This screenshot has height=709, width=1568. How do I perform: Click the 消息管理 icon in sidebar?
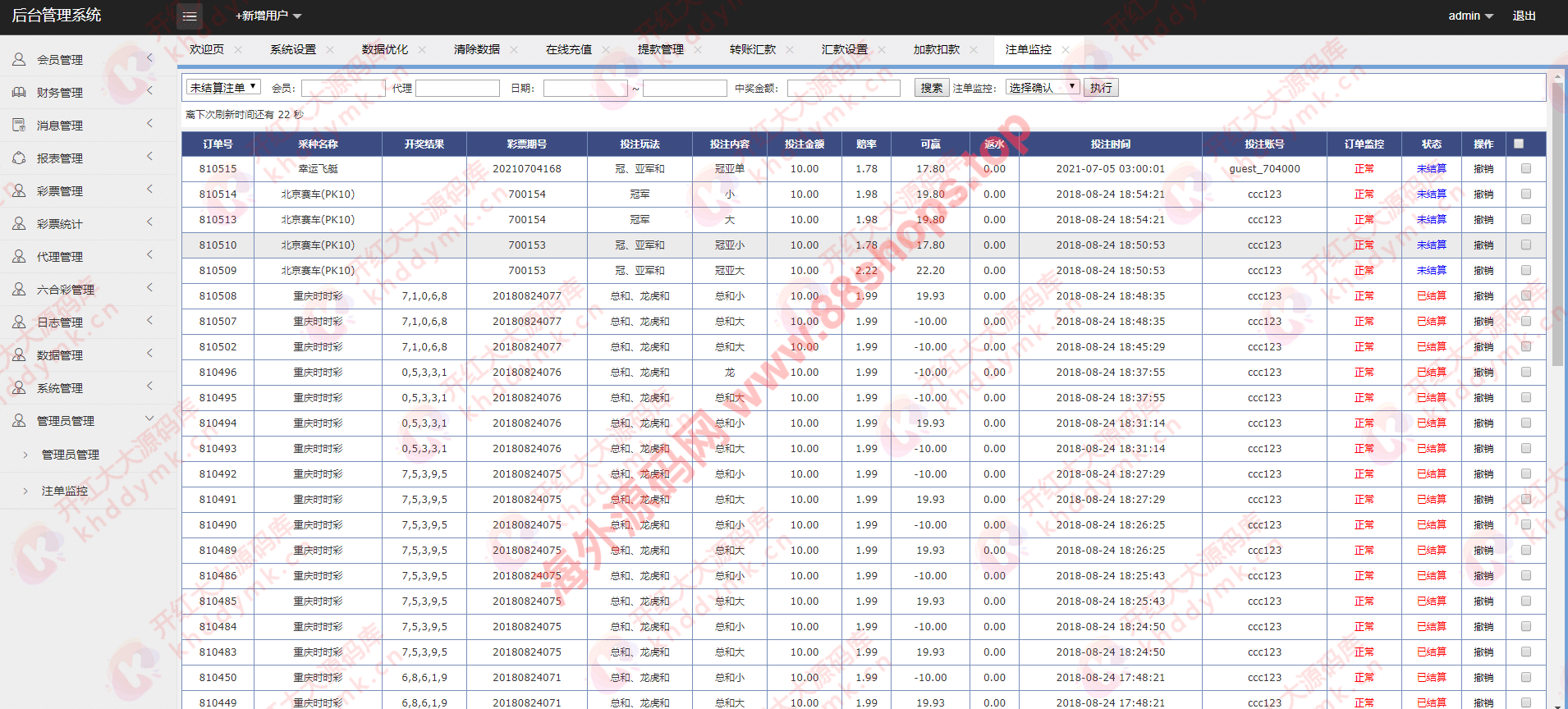point(19,126)
